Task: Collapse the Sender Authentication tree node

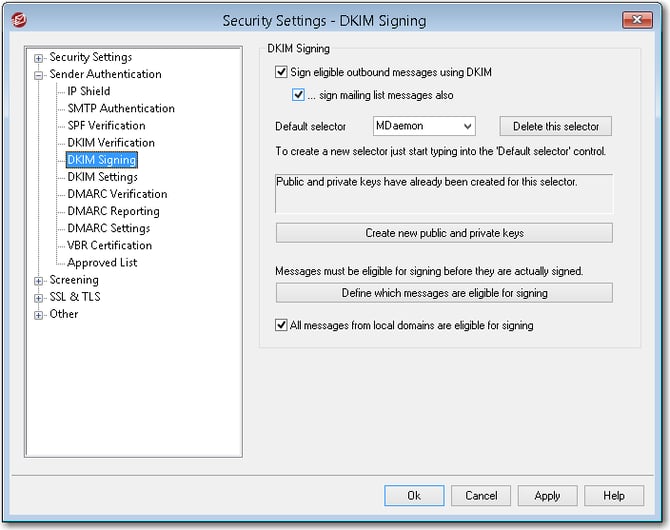Action: (x=38, y=75)
